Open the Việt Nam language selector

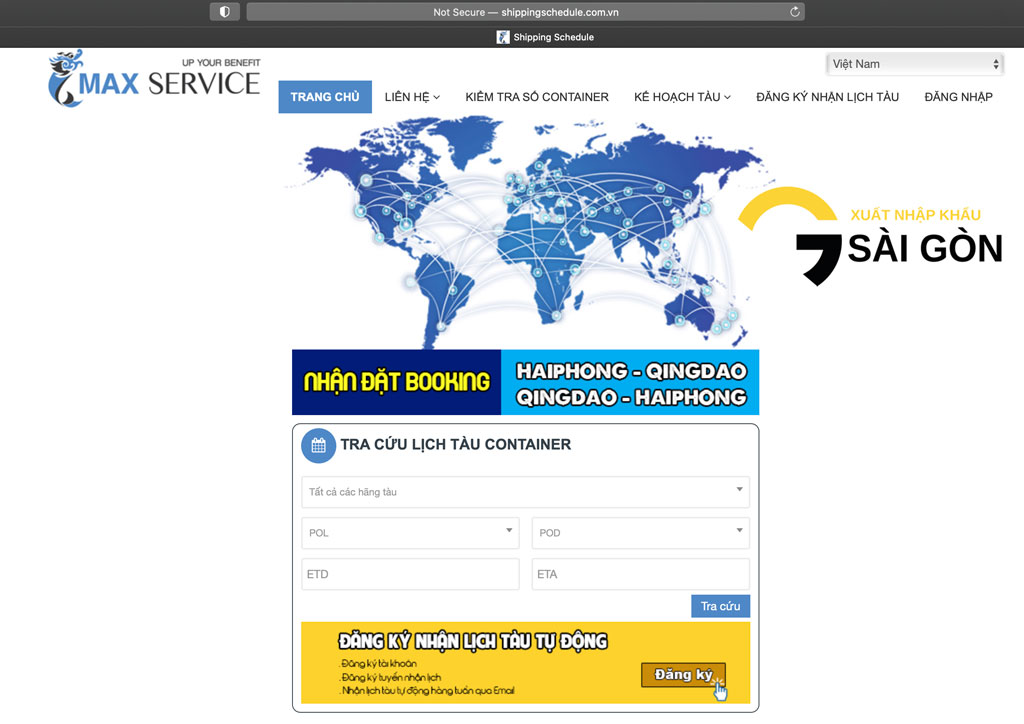tap(915, 64)
